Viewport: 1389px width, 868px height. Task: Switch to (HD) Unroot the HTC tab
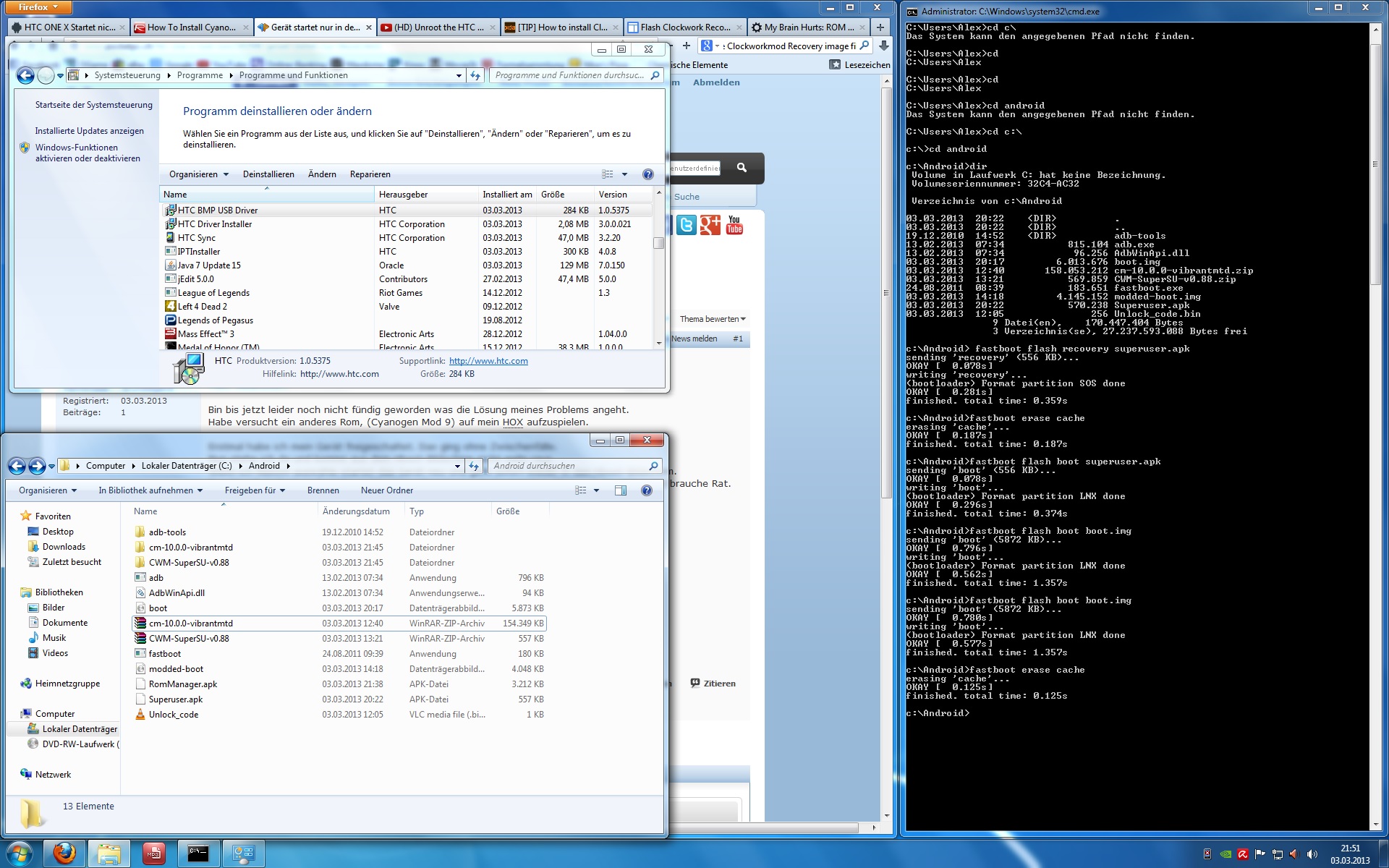point(438,27)
